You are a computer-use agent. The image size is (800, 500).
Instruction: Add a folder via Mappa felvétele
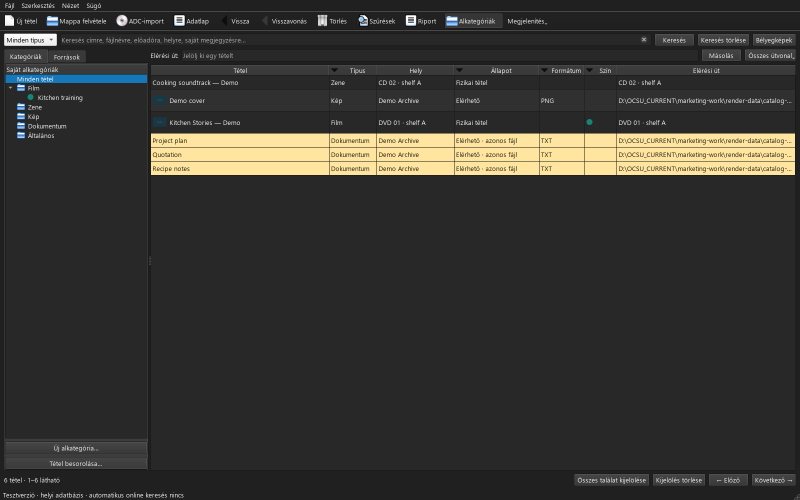coord(77,21)
